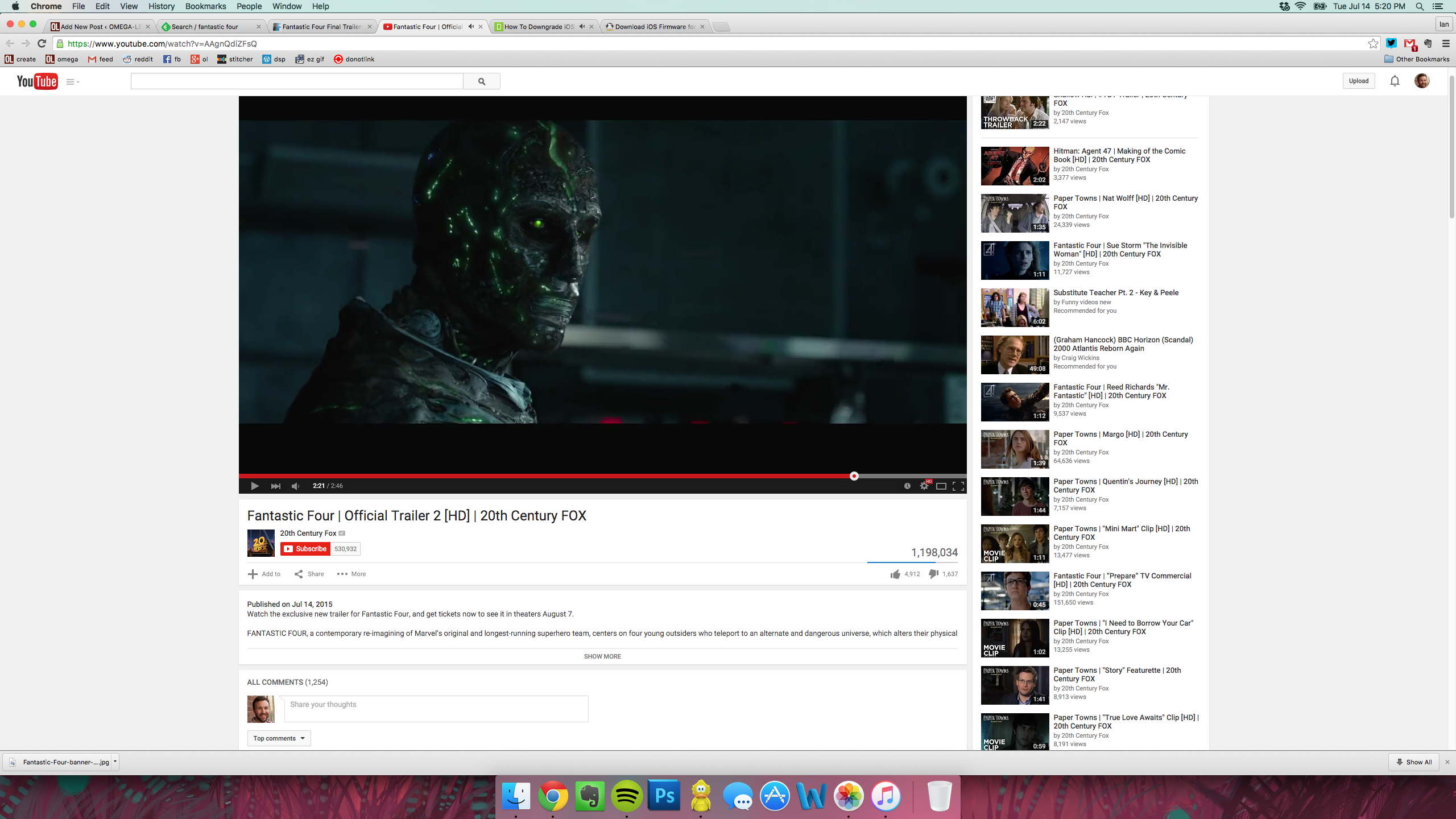
Task: Open Reed Richards Mr. Fantastic thumbnail
Action: [1015, 402]
